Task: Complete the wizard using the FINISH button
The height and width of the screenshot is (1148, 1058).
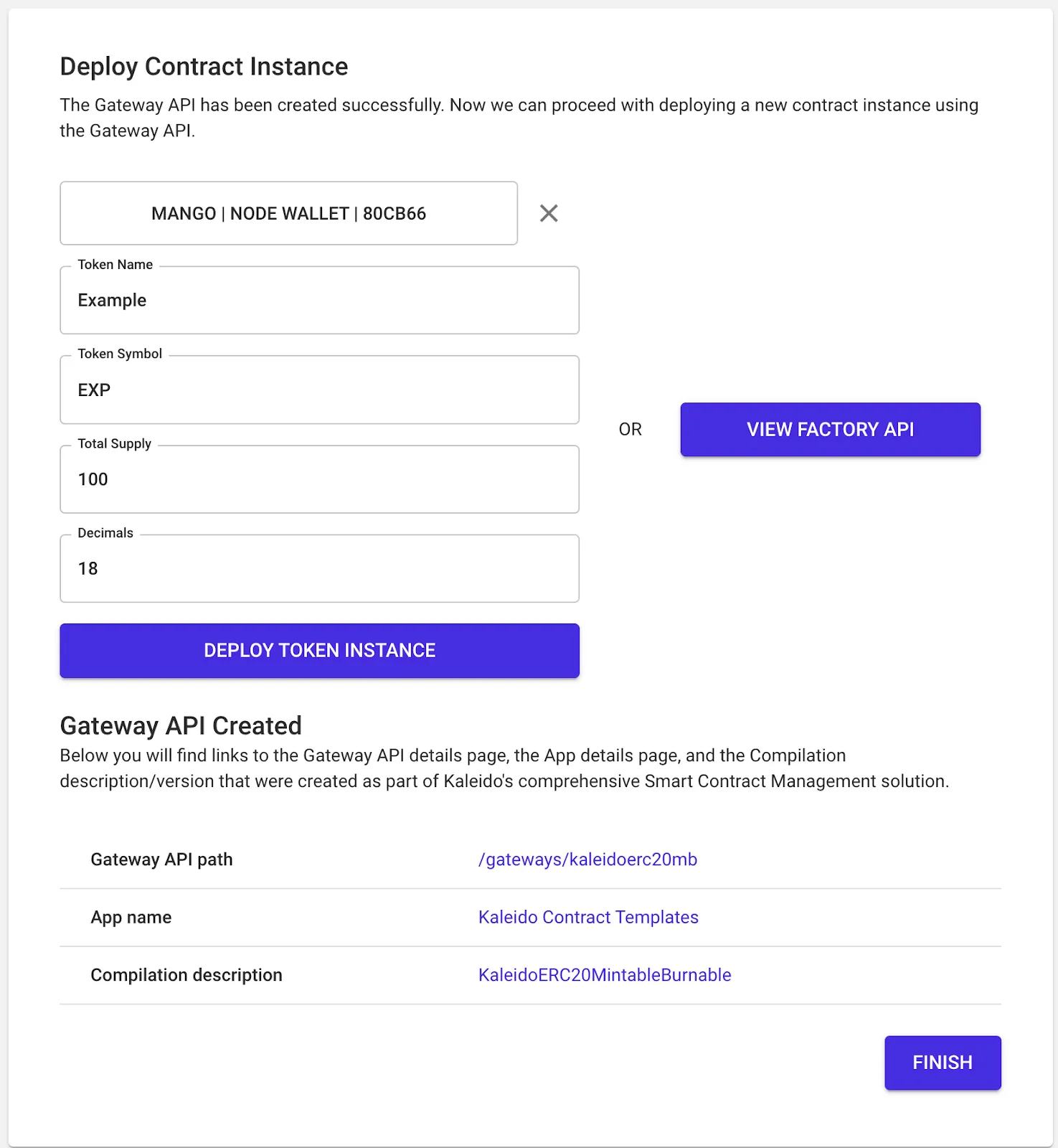Action: (x=942, y=1063)
